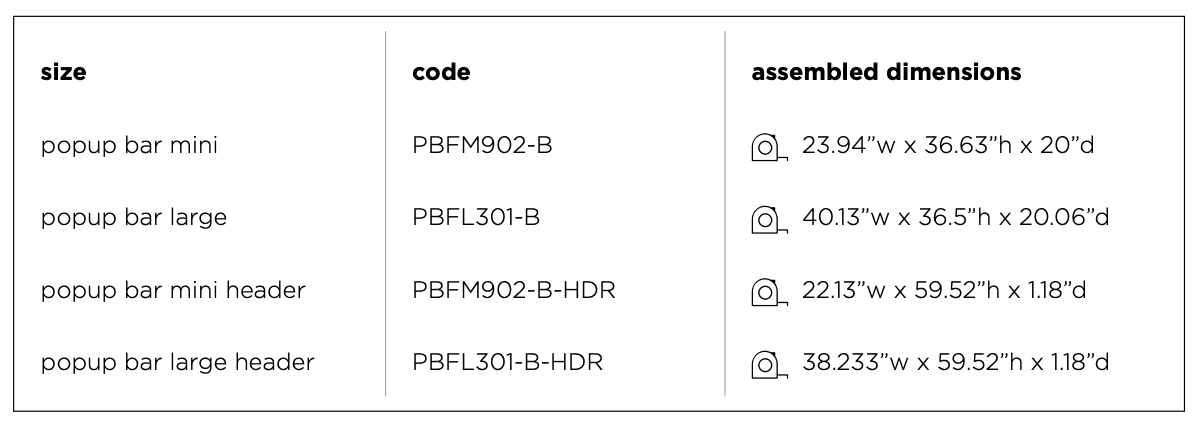Click the 38.233"w x 59.52"h x 1.18"d dimensions text

click(x=955, y=362)
